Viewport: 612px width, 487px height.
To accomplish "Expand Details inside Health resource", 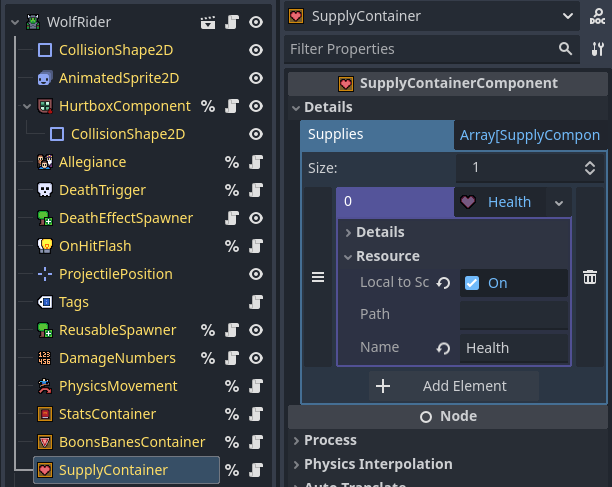I will [348, 233].
